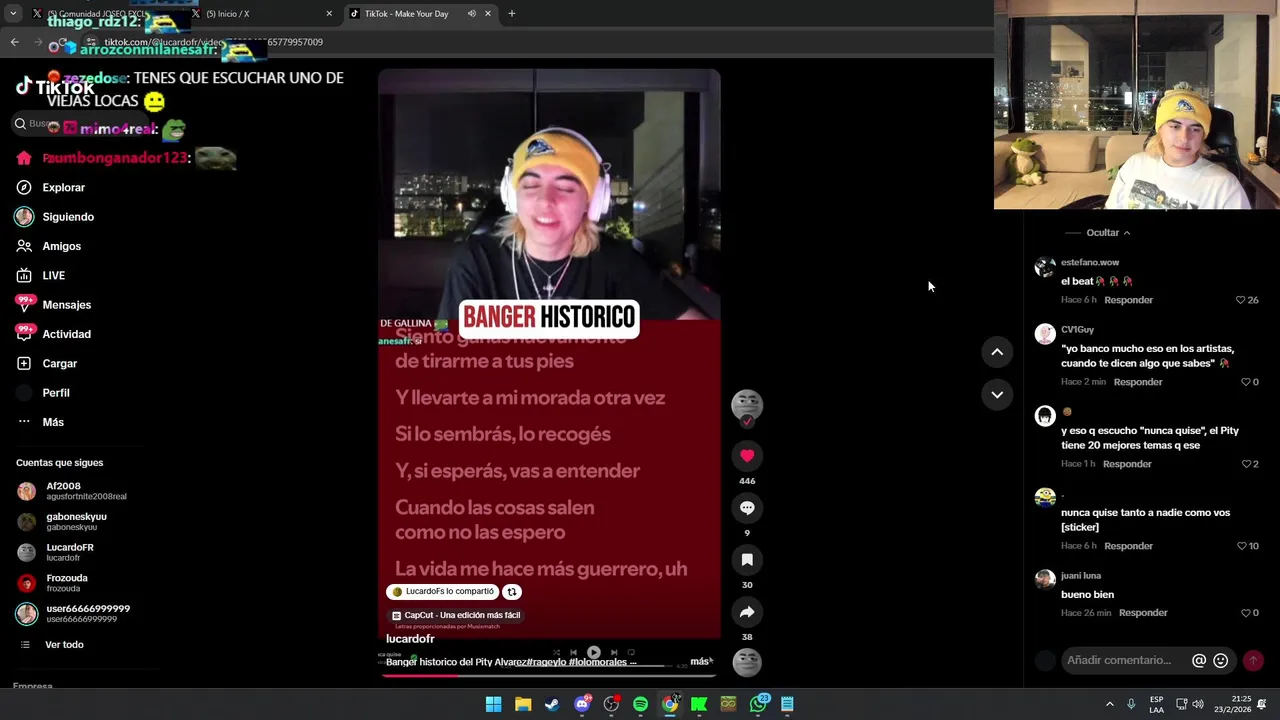The height and width of the screenshot is (720, 1280).
Task: Reply to CV1Guy's comment
Action: point(1138,382)
